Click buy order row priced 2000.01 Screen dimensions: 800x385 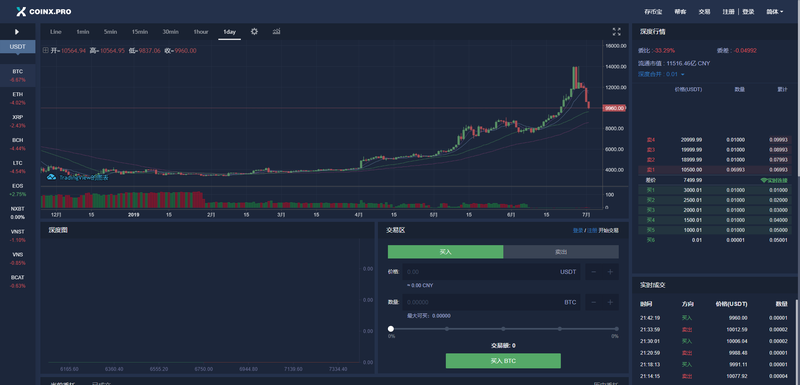[x=714, y=210]
